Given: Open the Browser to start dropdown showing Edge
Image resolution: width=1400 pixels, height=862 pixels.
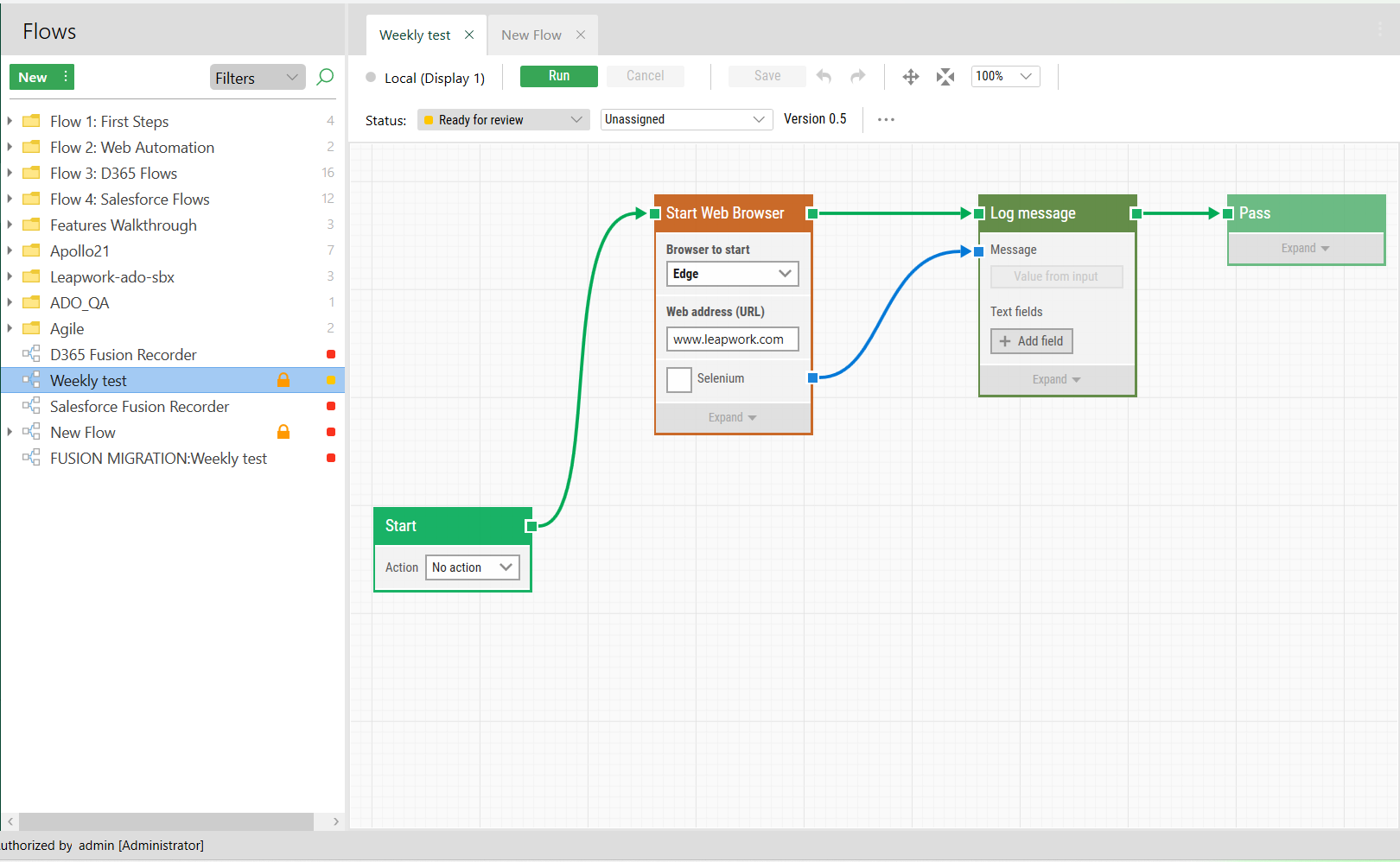Looking at the screenshot, I should [732, 274].
